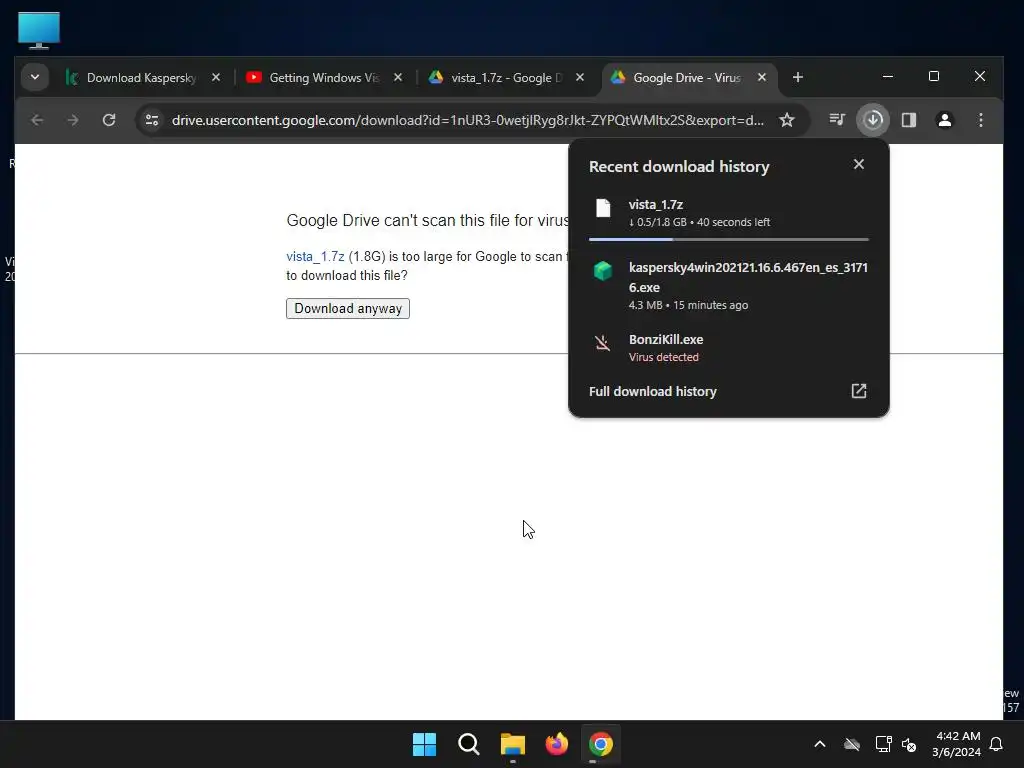This screenshot has height=768, width=1024.
Task: Open full download history external-link icon
Action: 859,391
